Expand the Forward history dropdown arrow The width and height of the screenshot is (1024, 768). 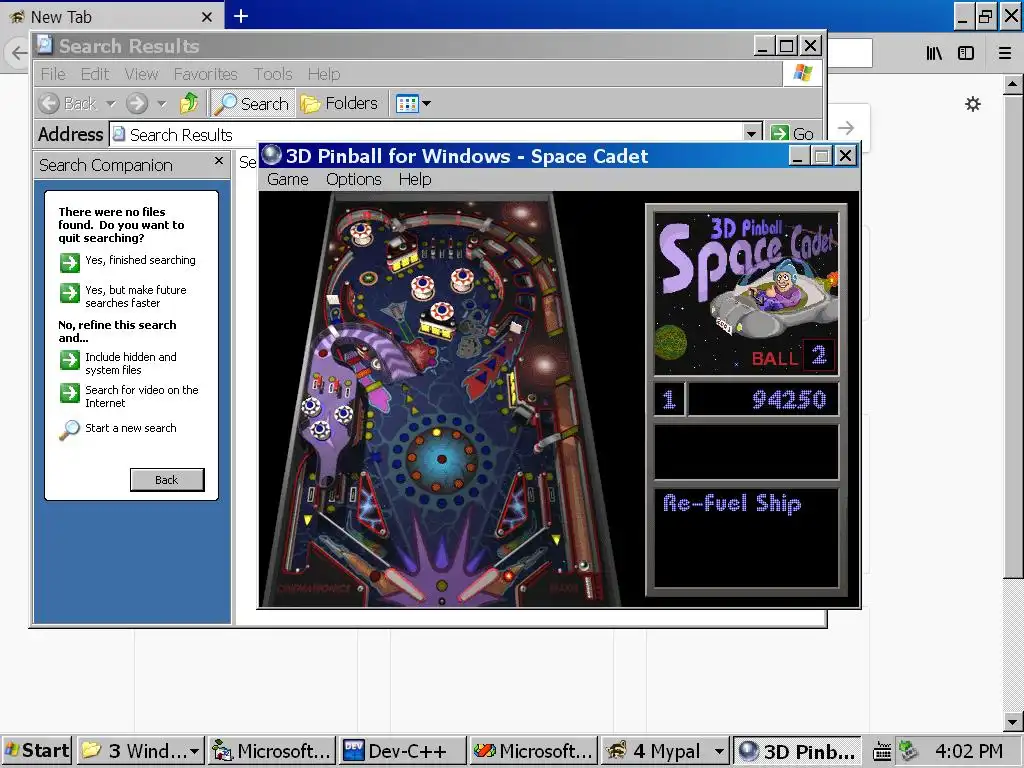pos(162,103)
